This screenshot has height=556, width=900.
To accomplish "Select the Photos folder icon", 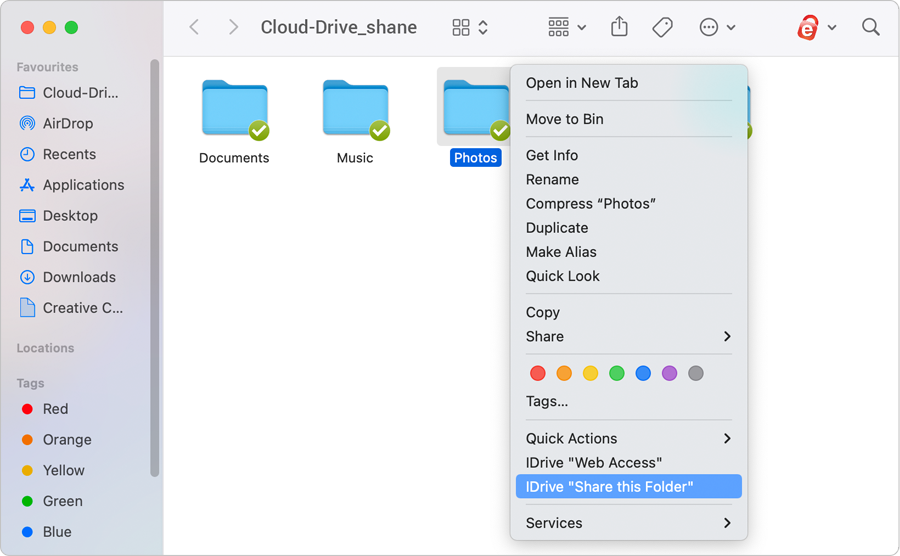I will click(x=475, y=109).
